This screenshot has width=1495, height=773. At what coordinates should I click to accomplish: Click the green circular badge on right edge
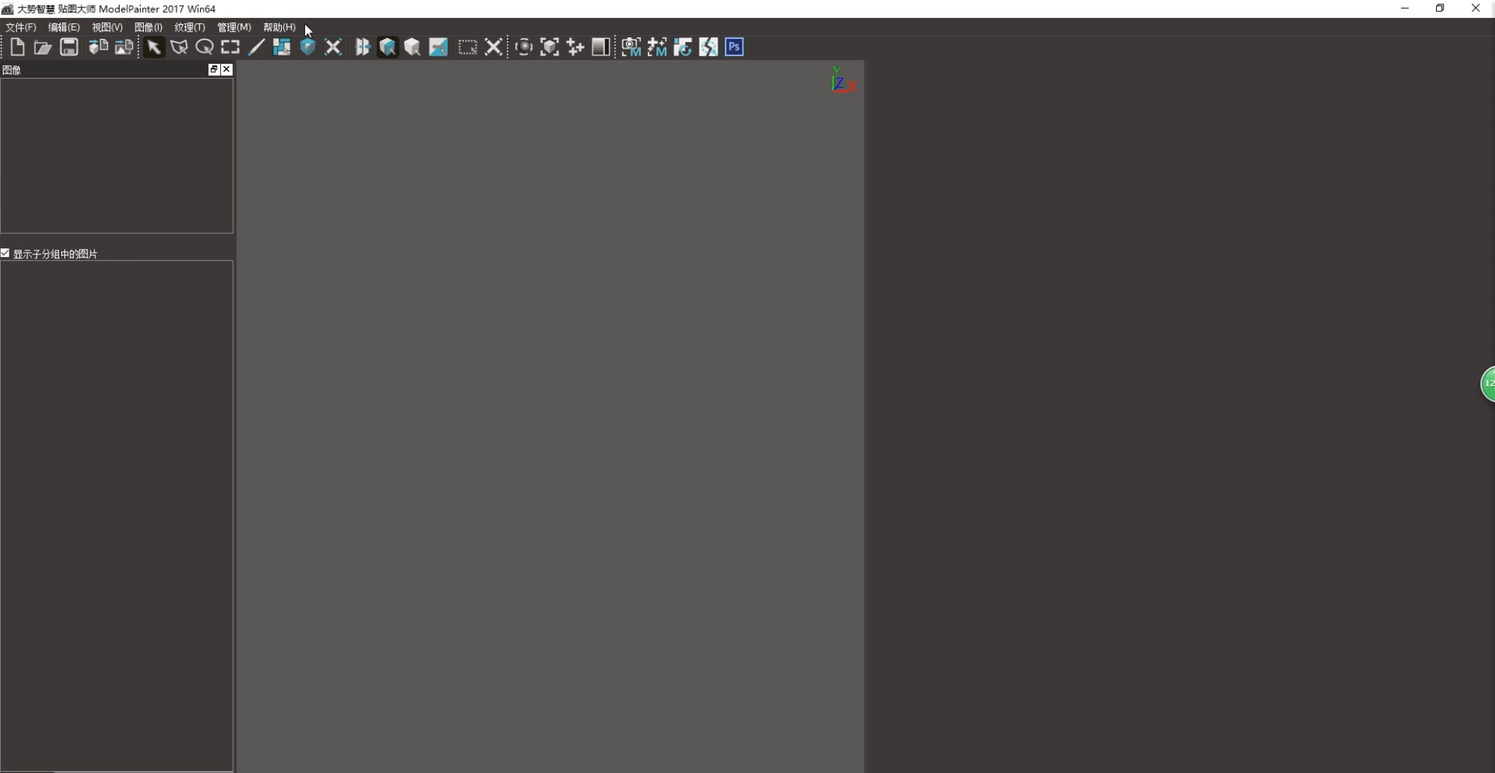point(1488,383)
